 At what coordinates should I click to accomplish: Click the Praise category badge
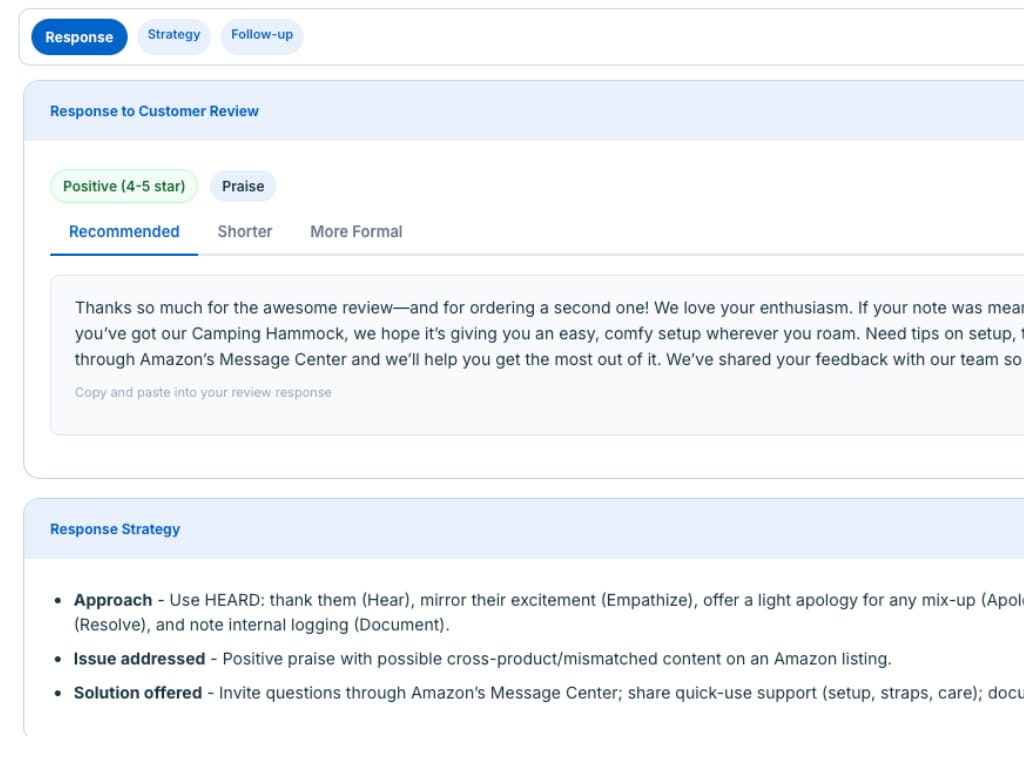click(243, 187)
